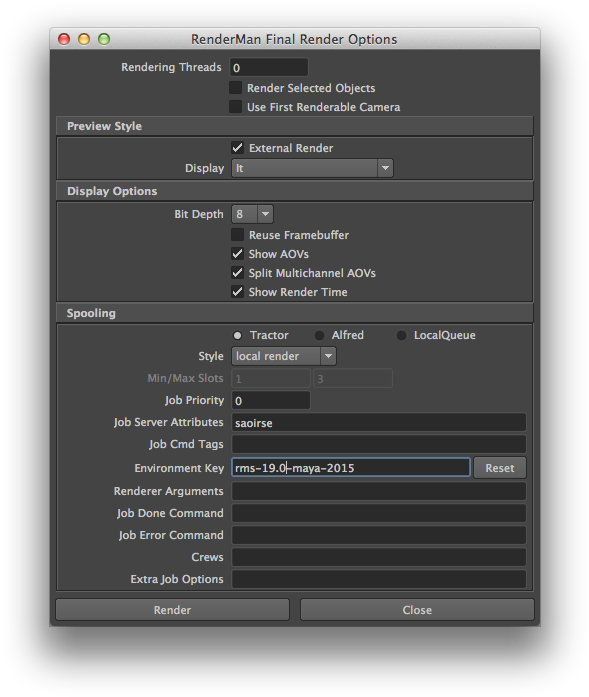This screenshot has width=589, height=697.
Task: Disable Show AOVs checkbox
Action: (x=237, y=254)
